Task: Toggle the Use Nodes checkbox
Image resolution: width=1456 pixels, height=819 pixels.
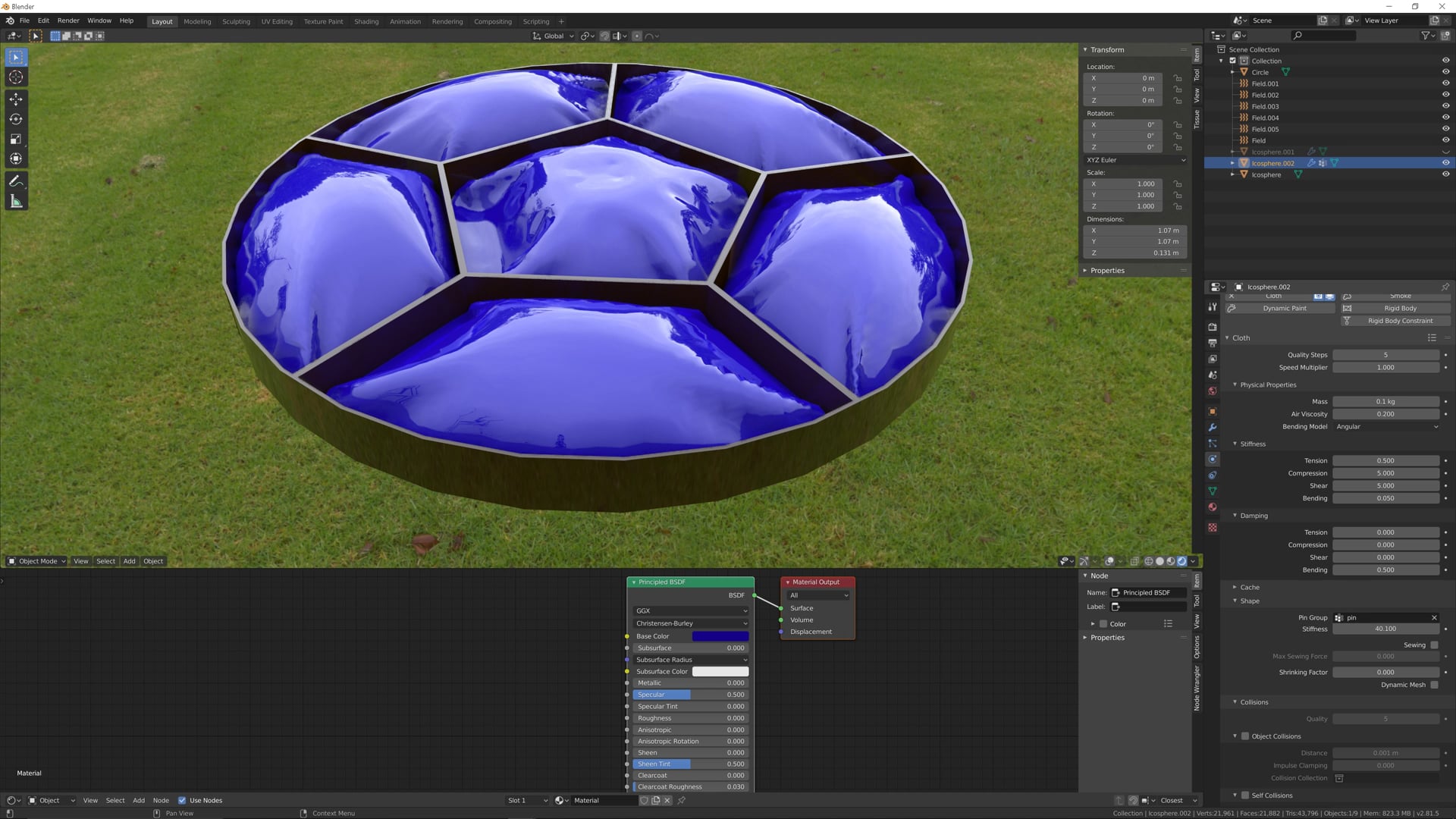Action: point(182,800)
